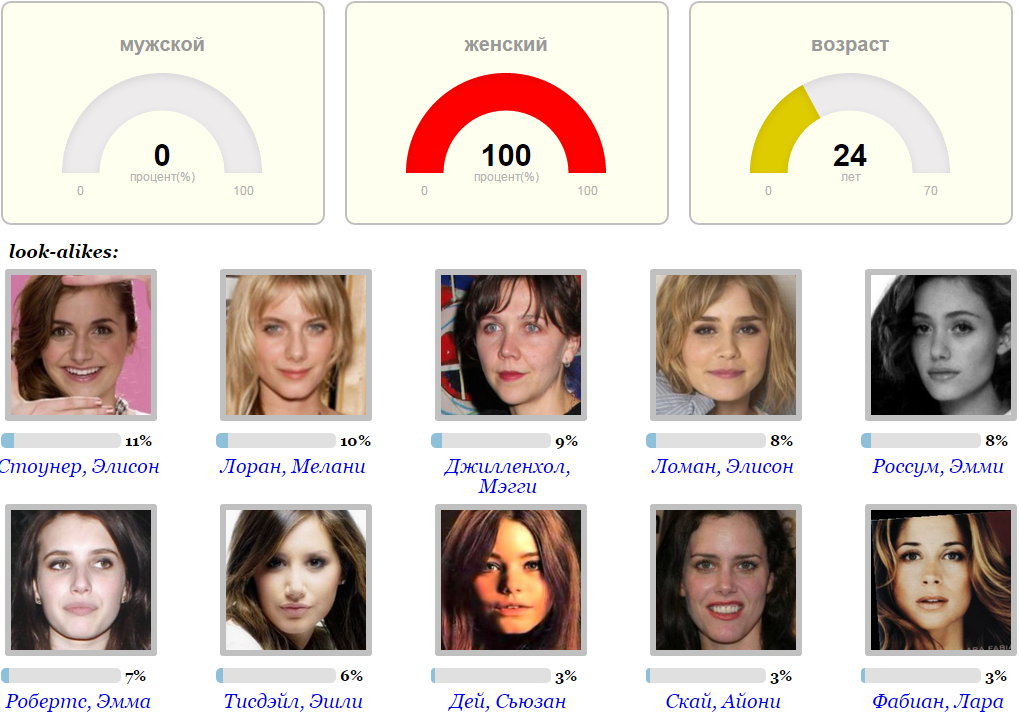
Task: Follow the Тисдэйл, Эшли link
Action: click(293, 701)
